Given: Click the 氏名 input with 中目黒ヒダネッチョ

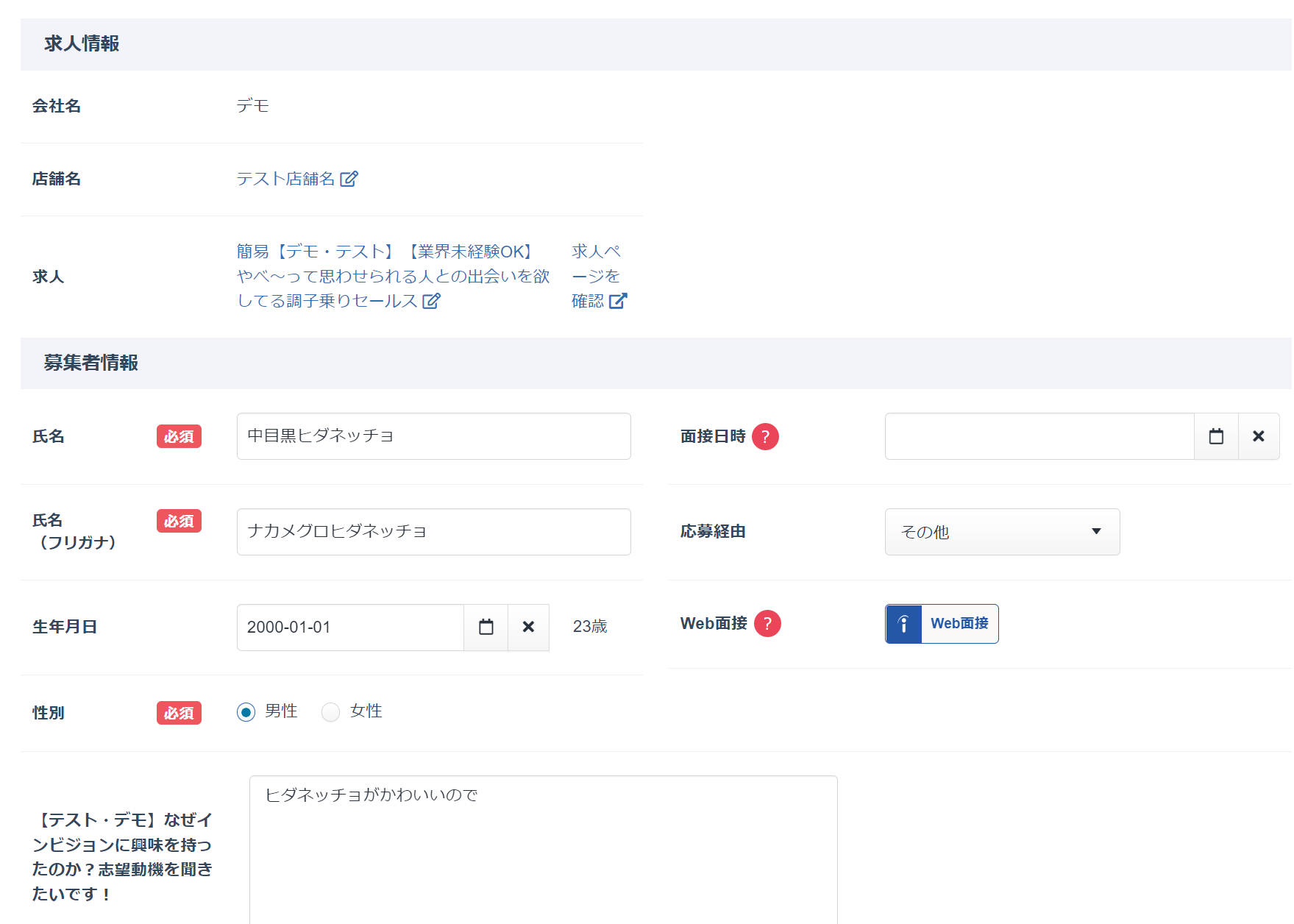Looking at the screenshot, I should [x=433, y=436].
